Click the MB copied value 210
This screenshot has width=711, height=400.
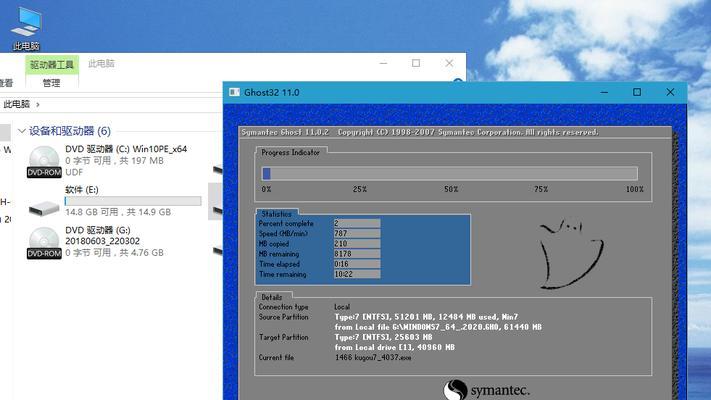click(357, 244)
